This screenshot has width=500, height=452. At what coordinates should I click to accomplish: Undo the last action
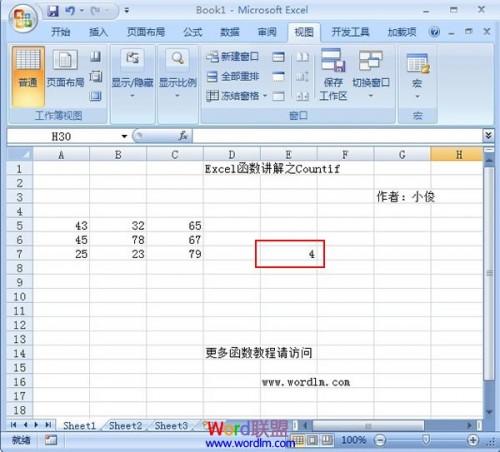(x=70, y=11)
